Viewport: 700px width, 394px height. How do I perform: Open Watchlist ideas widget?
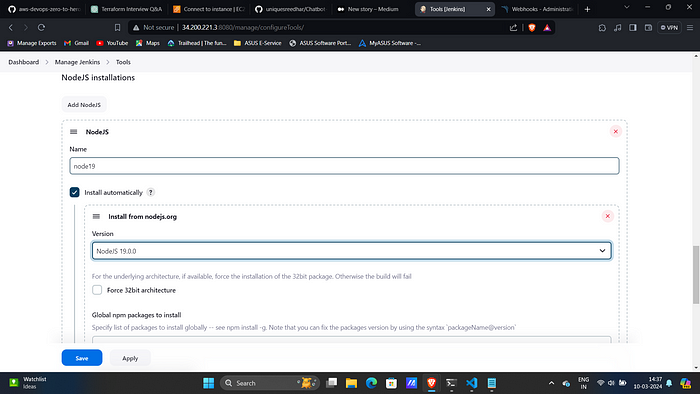point(28,383)
